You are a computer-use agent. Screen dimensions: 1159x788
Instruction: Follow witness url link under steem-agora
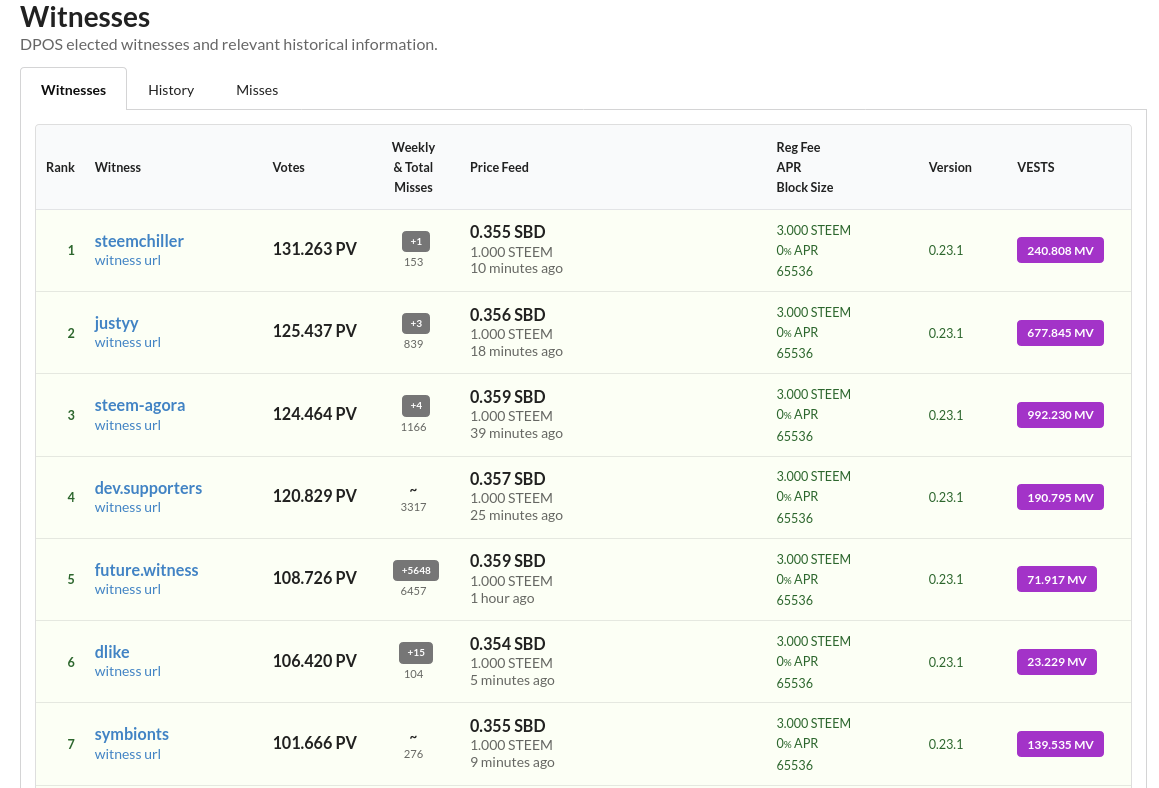click(x=127, y=425)
